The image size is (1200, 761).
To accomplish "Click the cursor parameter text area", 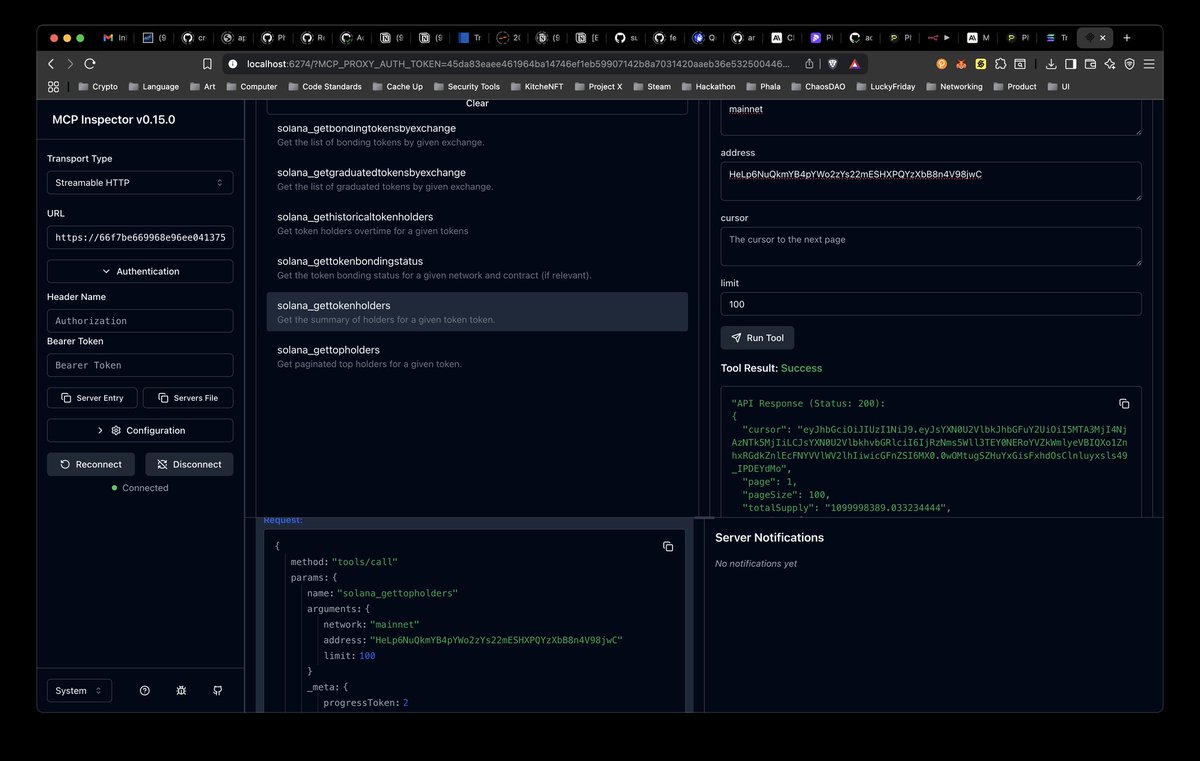I will point(931,246).
